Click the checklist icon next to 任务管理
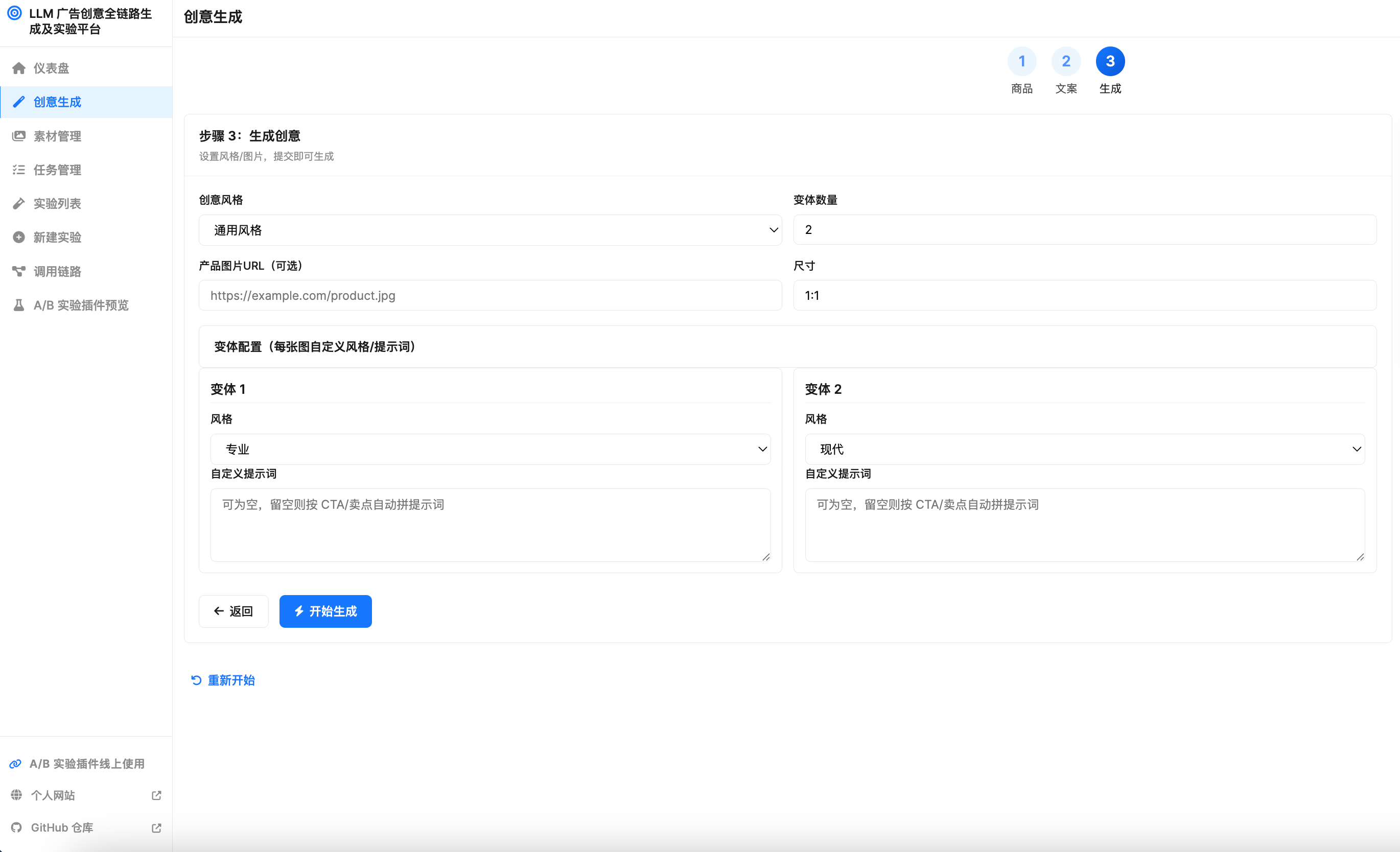The width and height of the screenshot is (1400, 852). click(19, 169)
